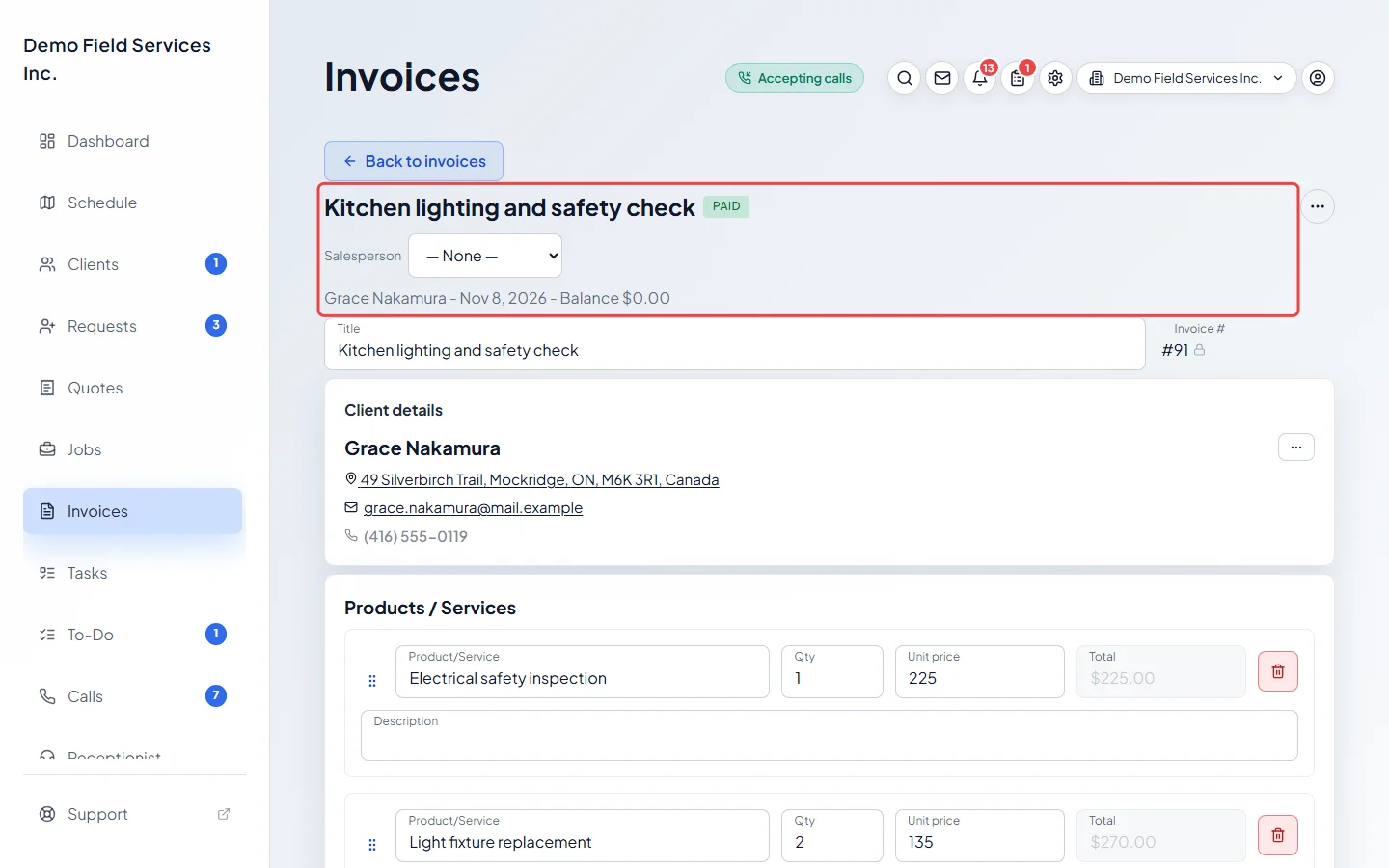The image size is (1389, 868).
Task: Click phone number (416) 555-0119
Action: point(415,536)
